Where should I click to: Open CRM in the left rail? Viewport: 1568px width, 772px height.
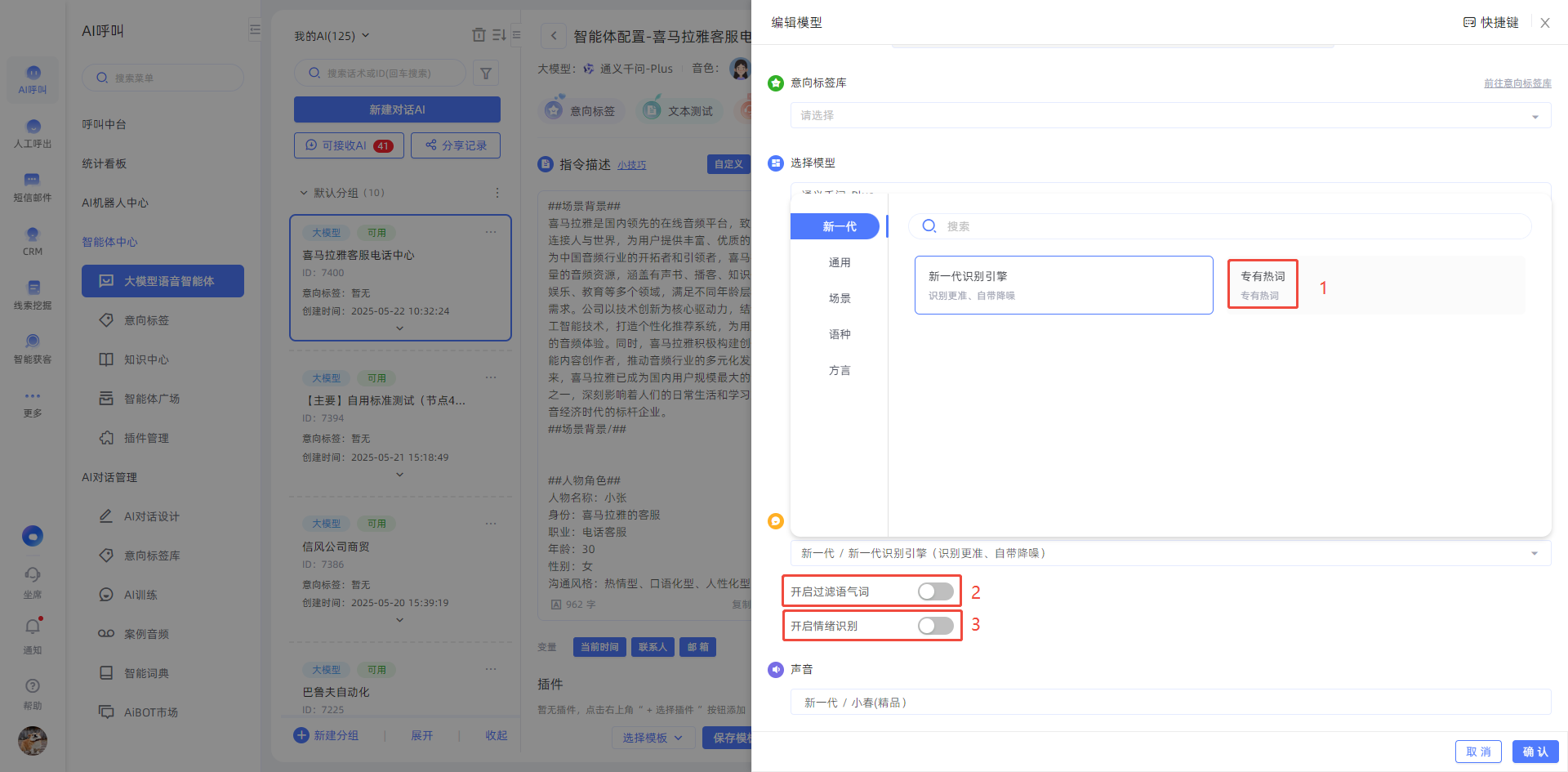point(33,241)
